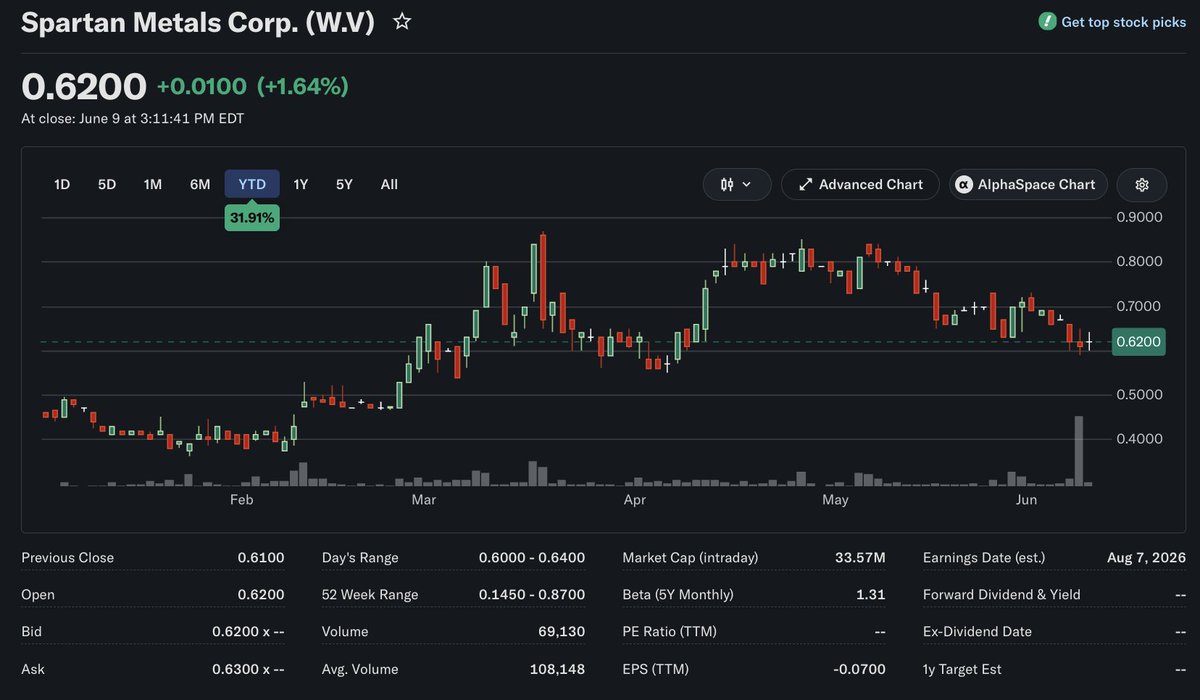The image size is (1200, 700).
Task: Click the Open value 0.6200
Action: (x=261, y=594)
